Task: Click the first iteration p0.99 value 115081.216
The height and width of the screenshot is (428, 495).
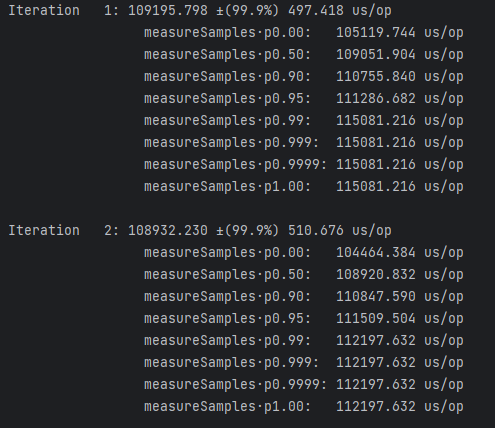Action: pyautogui.click(x=376, y=121)
